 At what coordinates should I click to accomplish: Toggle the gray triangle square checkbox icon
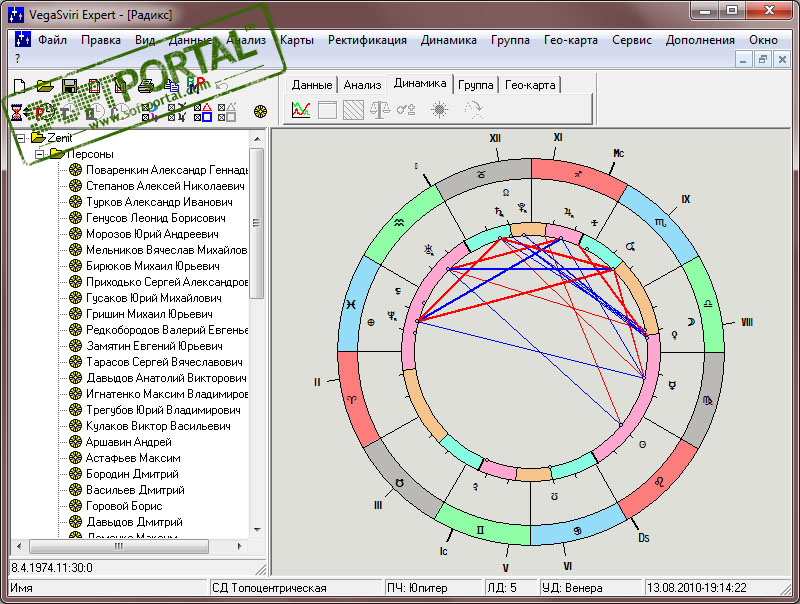click(228, 112)
